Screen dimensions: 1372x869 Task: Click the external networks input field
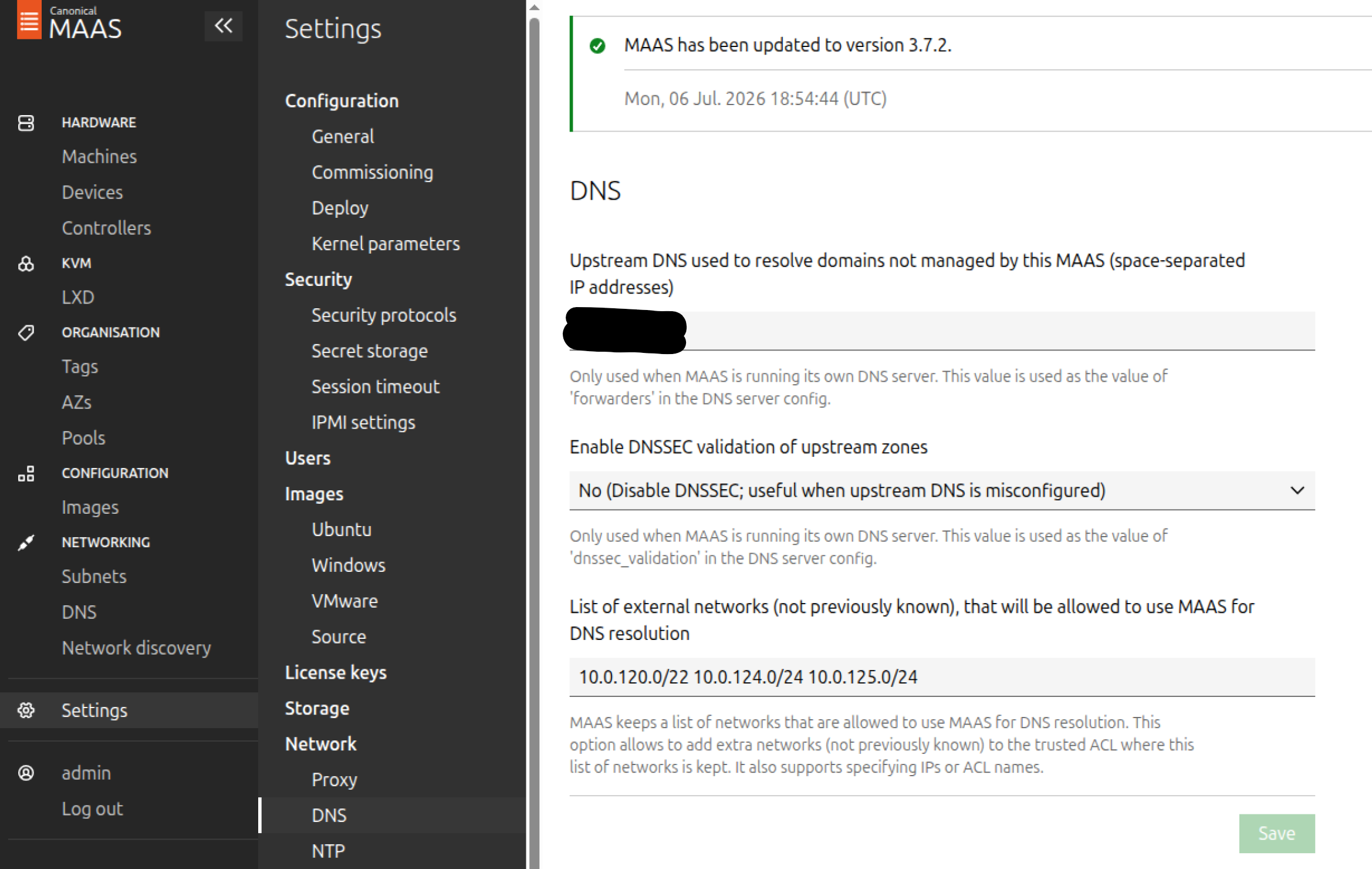(x=942, y=677)
